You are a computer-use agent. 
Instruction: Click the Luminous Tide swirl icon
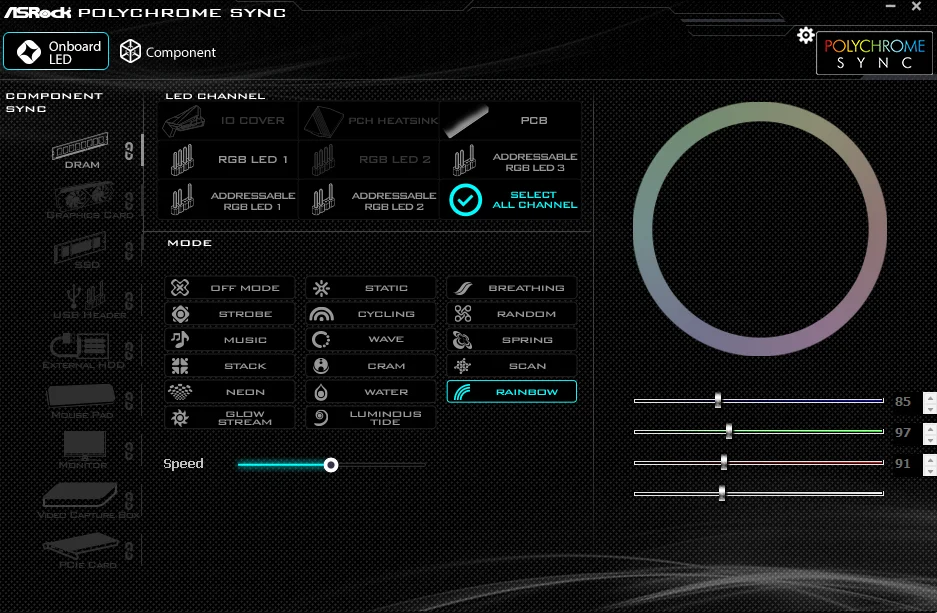pyautogui.click(x=321, y=417)
